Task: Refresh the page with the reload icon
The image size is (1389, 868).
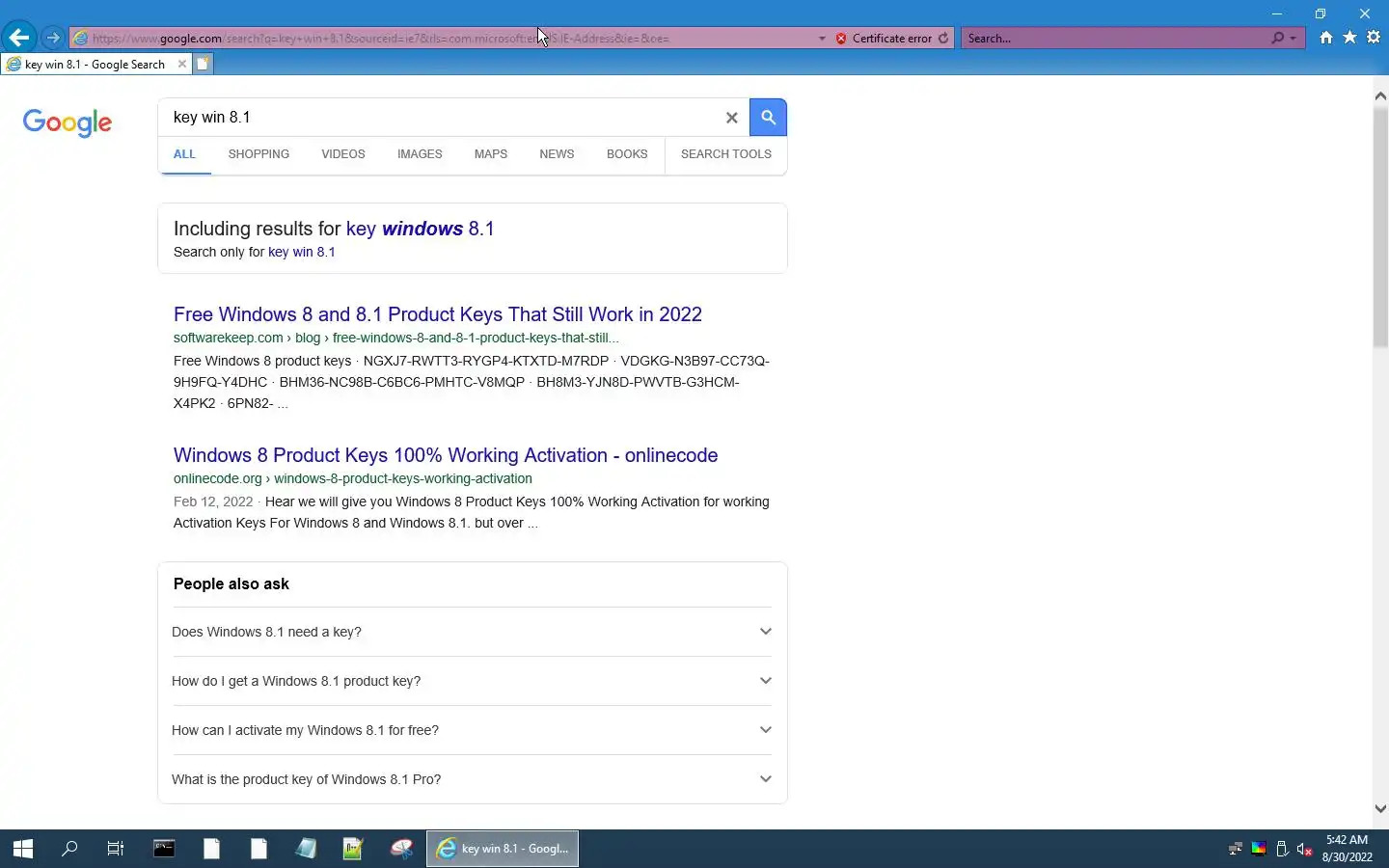Action: [943, 39]
